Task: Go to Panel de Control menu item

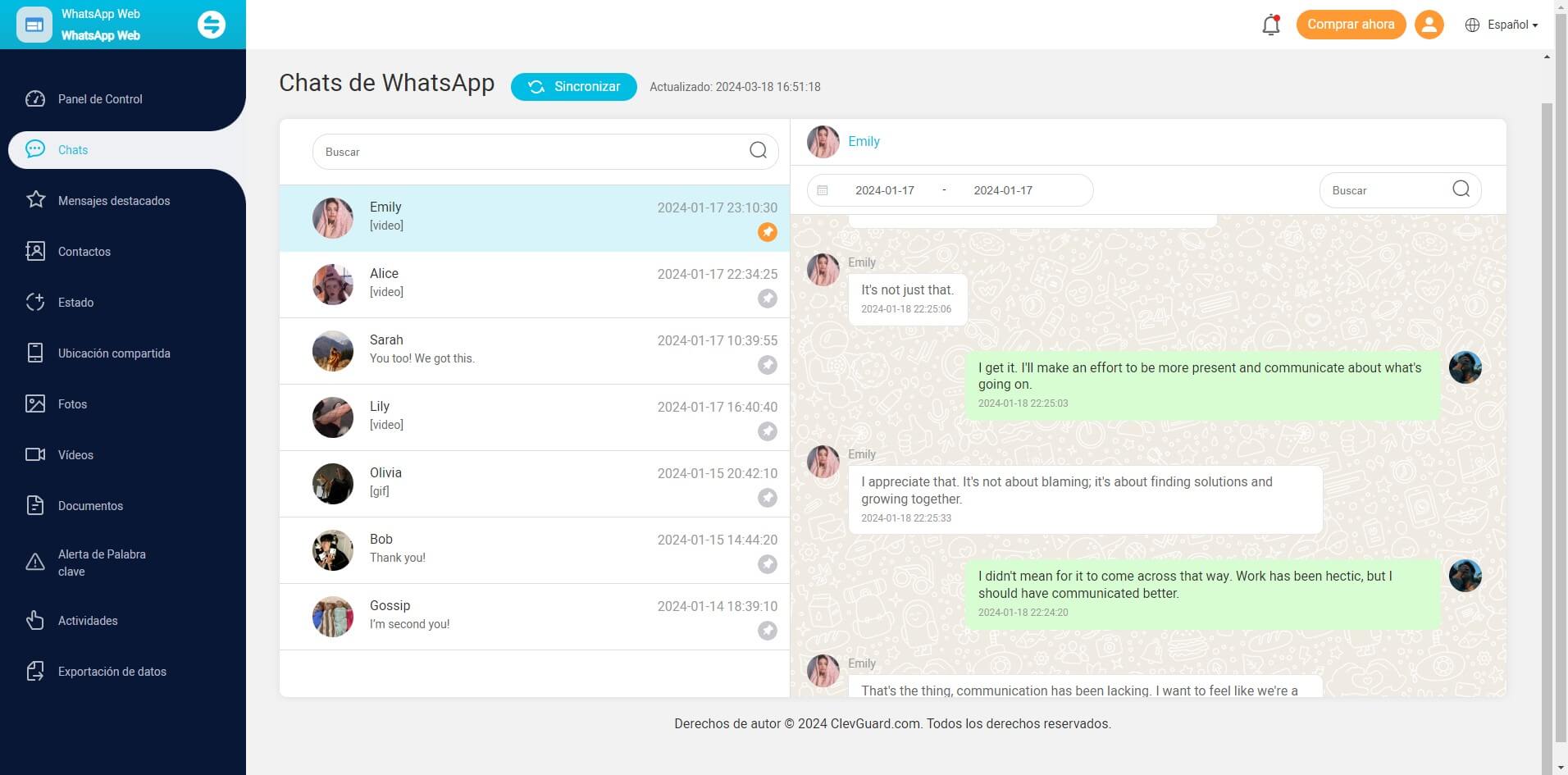Action: pos(100,99)
